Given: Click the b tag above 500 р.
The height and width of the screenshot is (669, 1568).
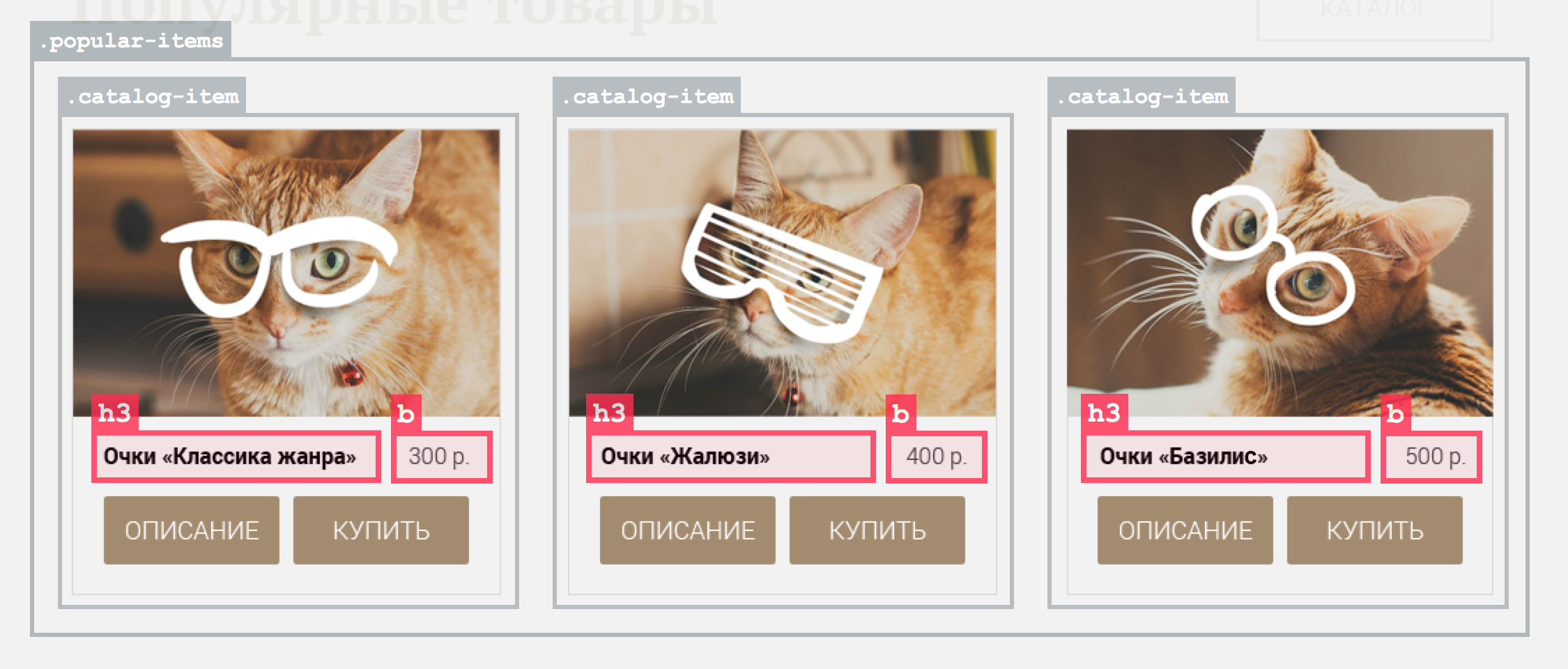Looking at the screenshot, I should point(1396,413).
